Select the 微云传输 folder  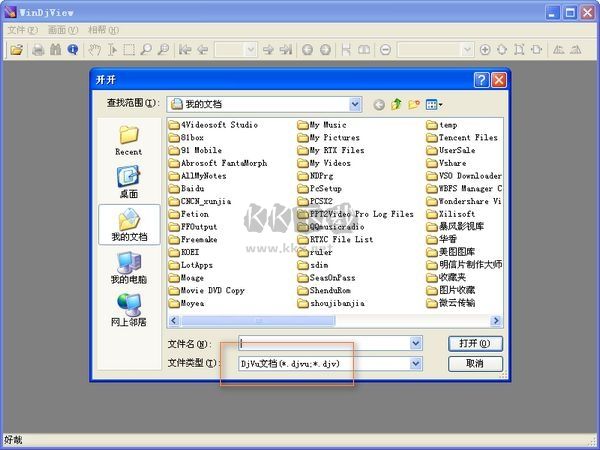tap(451, 303)
